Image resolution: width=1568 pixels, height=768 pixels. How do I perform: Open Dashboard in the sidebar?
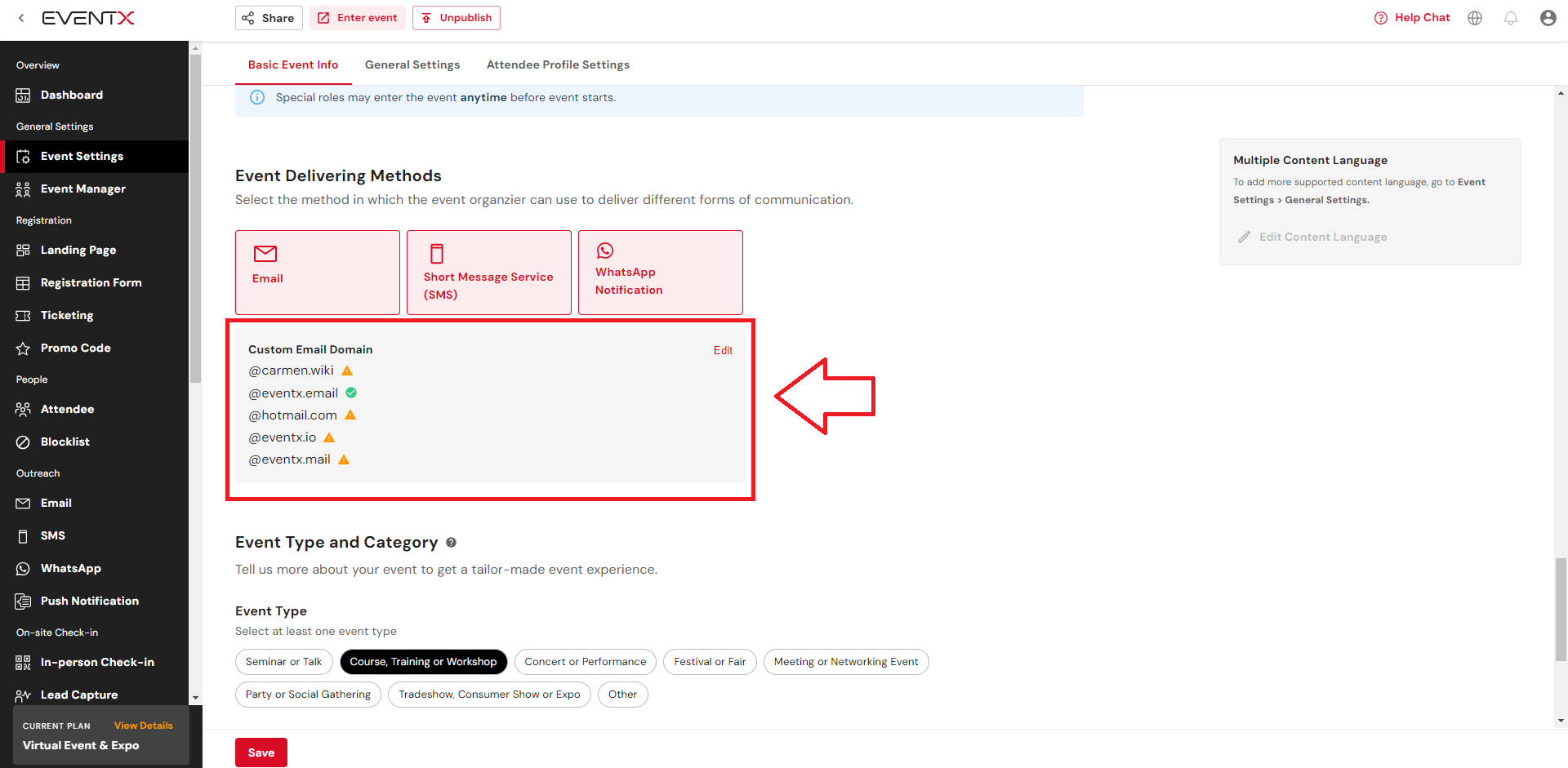95,95
